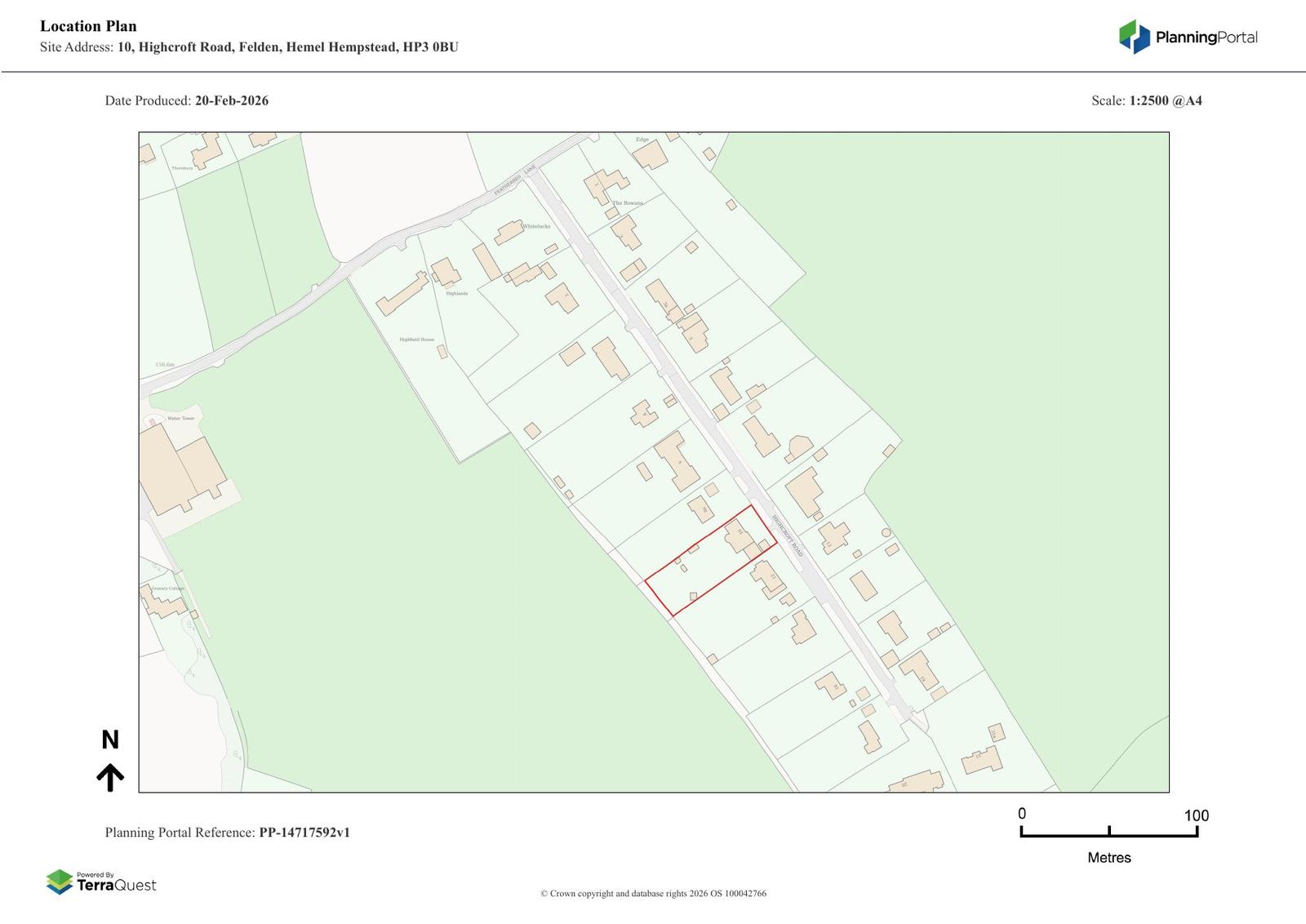Click the Water Tower label
The image size is (1306, 924).
[181, 418]
